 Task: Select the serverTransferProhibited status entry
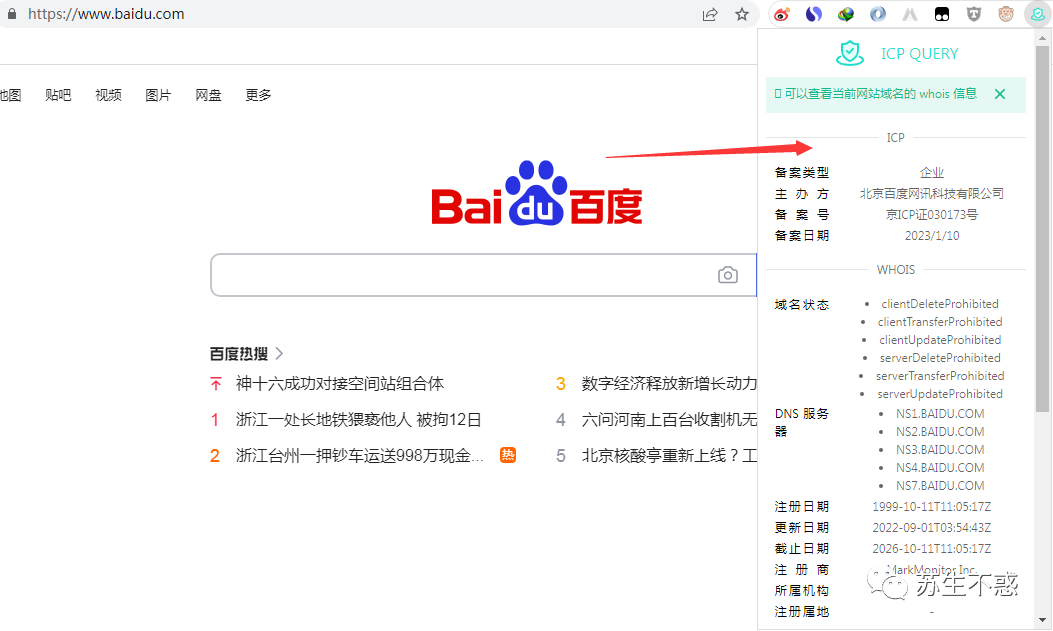click(x=940, y=376)
